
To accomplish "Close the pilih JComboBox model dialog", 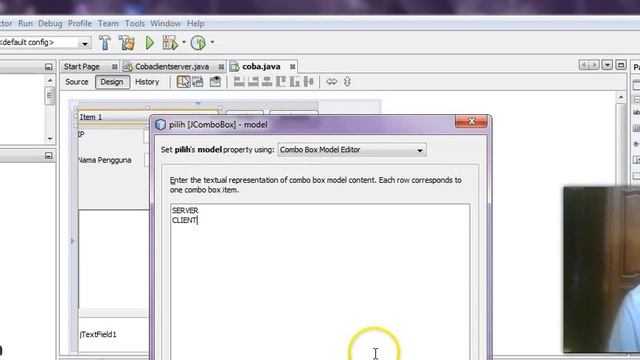I will click(x=471, y=122).
